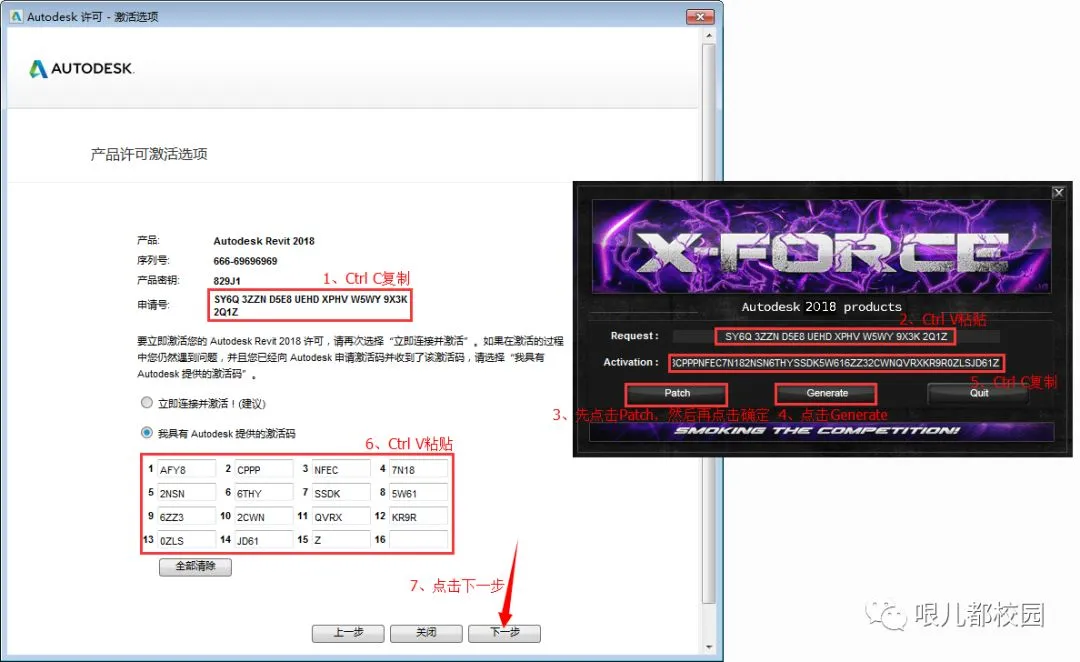Click activation code field 11 containing QVRX
This screenshot has width=1080, height=662.
click(341, 517)
